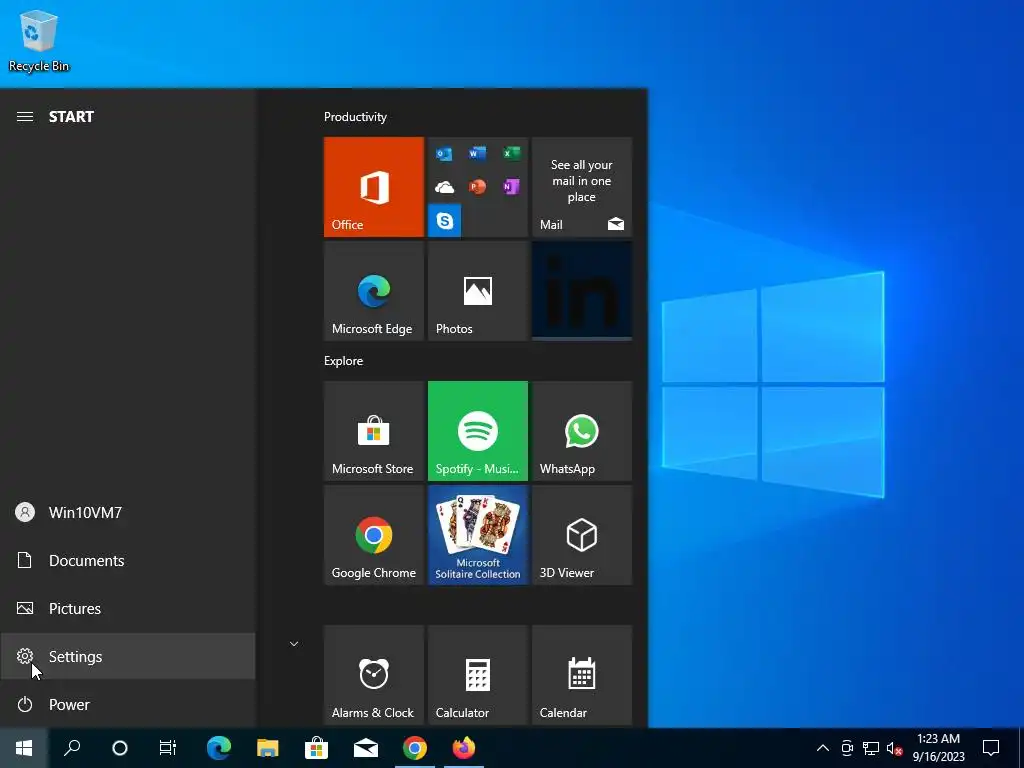Open Alarms & Clock tile
1024x768 pixels.
pyautogui.click(x=374, y=675)
